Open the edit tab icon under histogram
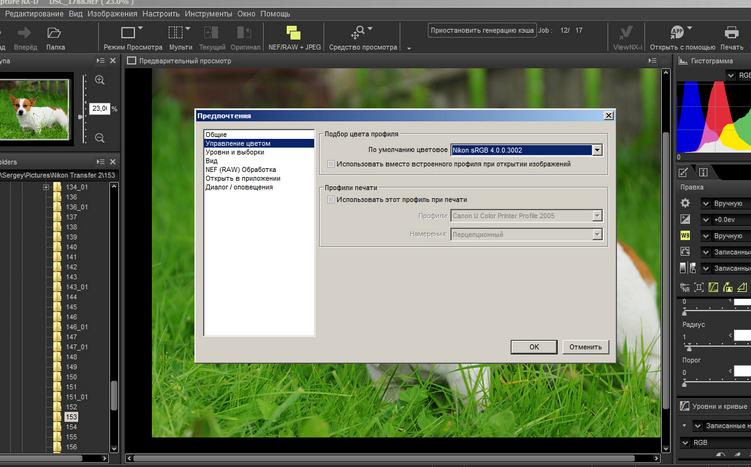 pyautogui.click(x=683, y=172)
